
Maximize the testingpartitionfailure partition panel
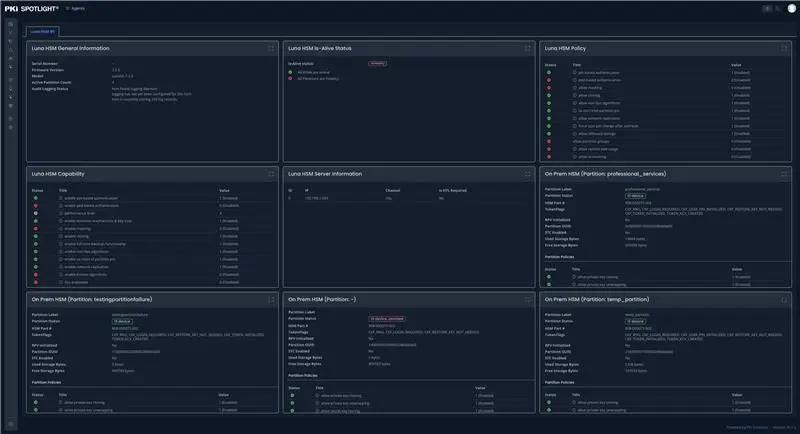[x=271, y=299]
